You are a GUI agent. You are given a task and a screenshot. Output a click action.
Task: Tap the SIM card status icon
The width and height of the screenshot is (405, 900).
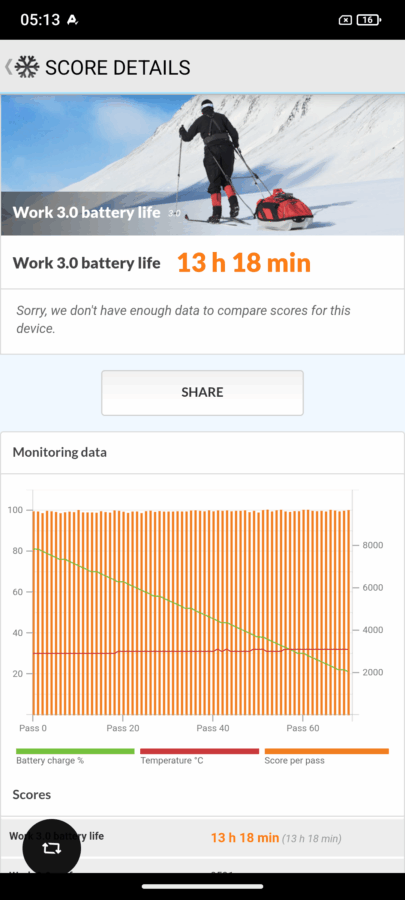[x=345, y=20]
